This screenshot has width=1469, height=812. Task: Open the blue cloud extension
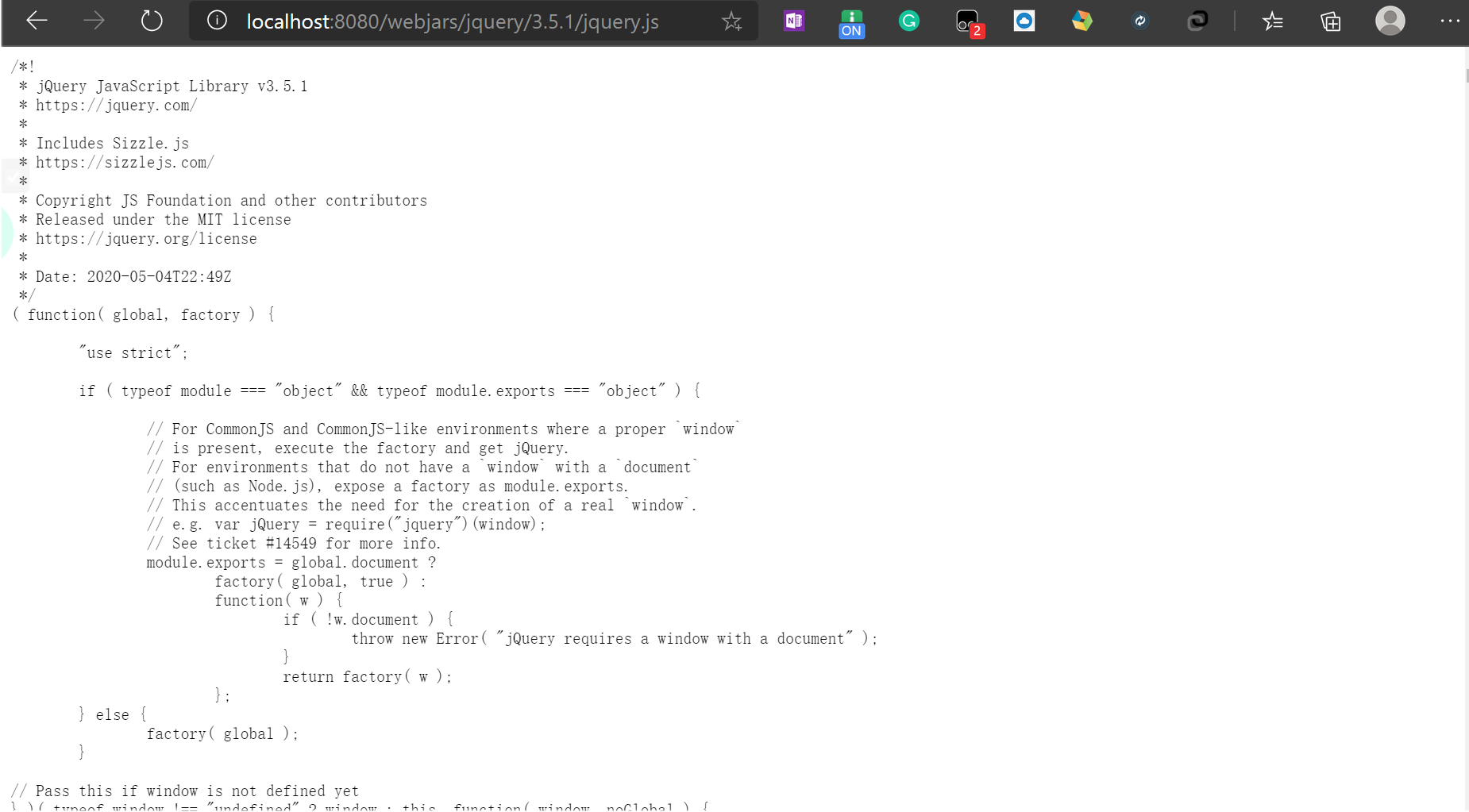(1024, 21)
